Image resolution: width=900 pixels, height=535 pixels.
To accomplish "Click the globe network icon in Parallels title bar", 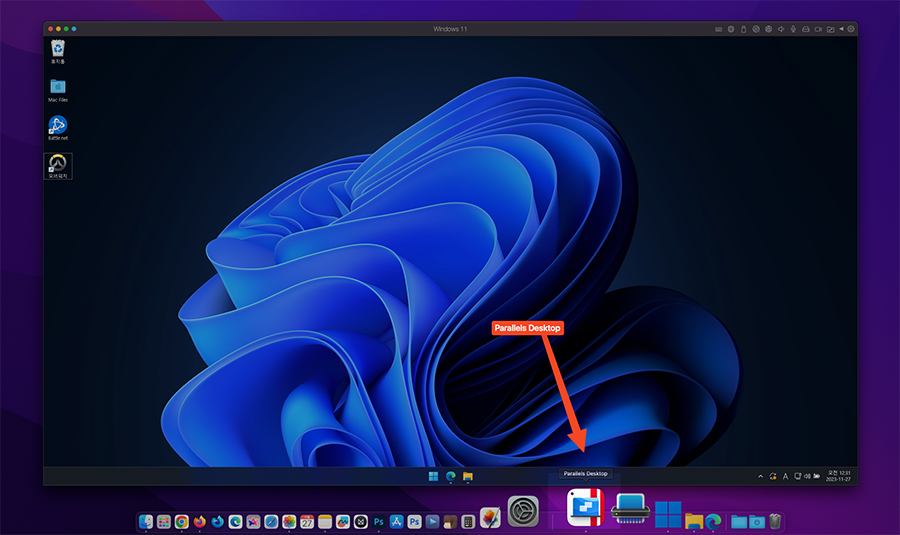I will pos(769,29).
